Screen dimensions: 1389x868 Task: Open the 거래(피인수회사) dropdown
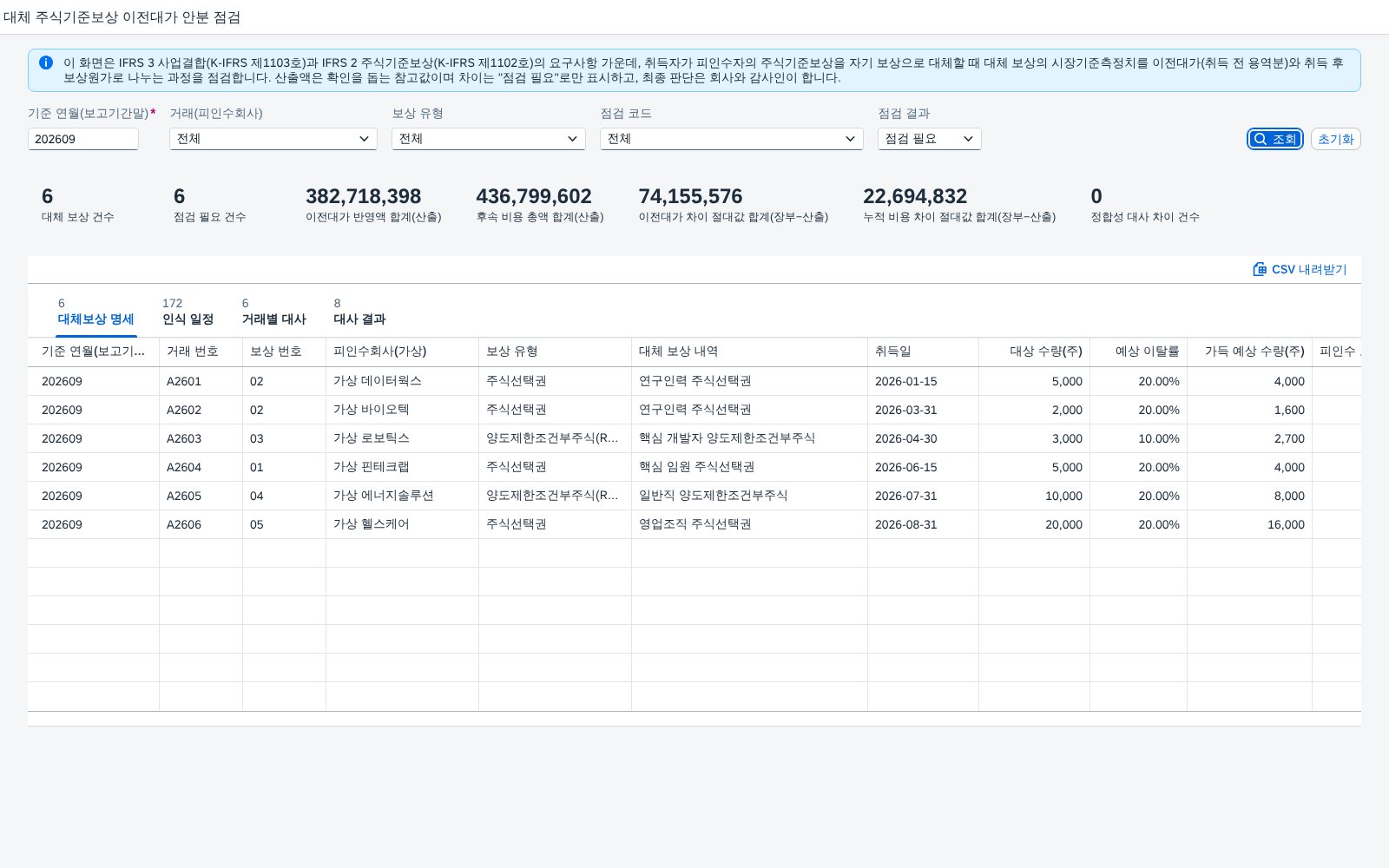tap(273, 139)
